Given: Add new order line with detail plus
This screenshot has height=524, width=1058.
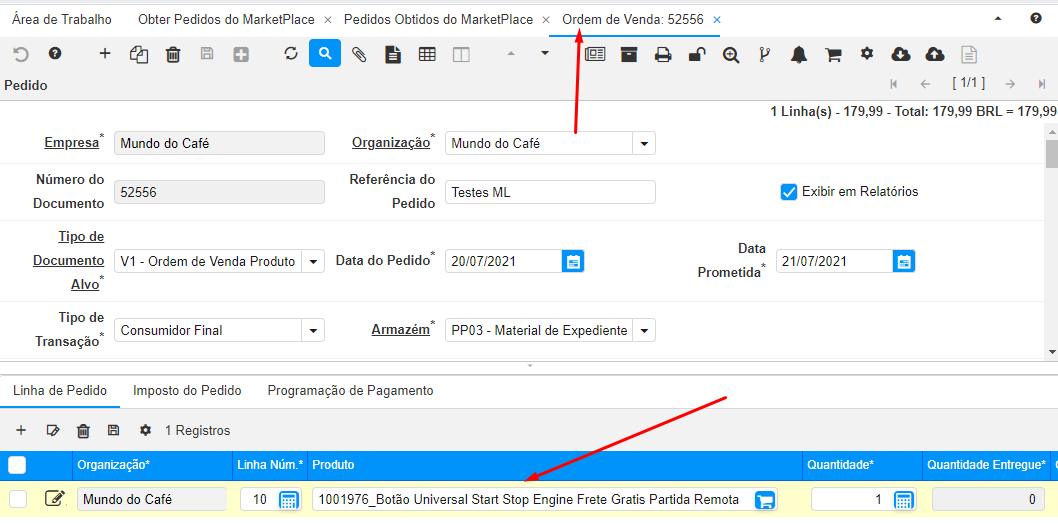Looking at the screenshot, I should click(21, 430).
